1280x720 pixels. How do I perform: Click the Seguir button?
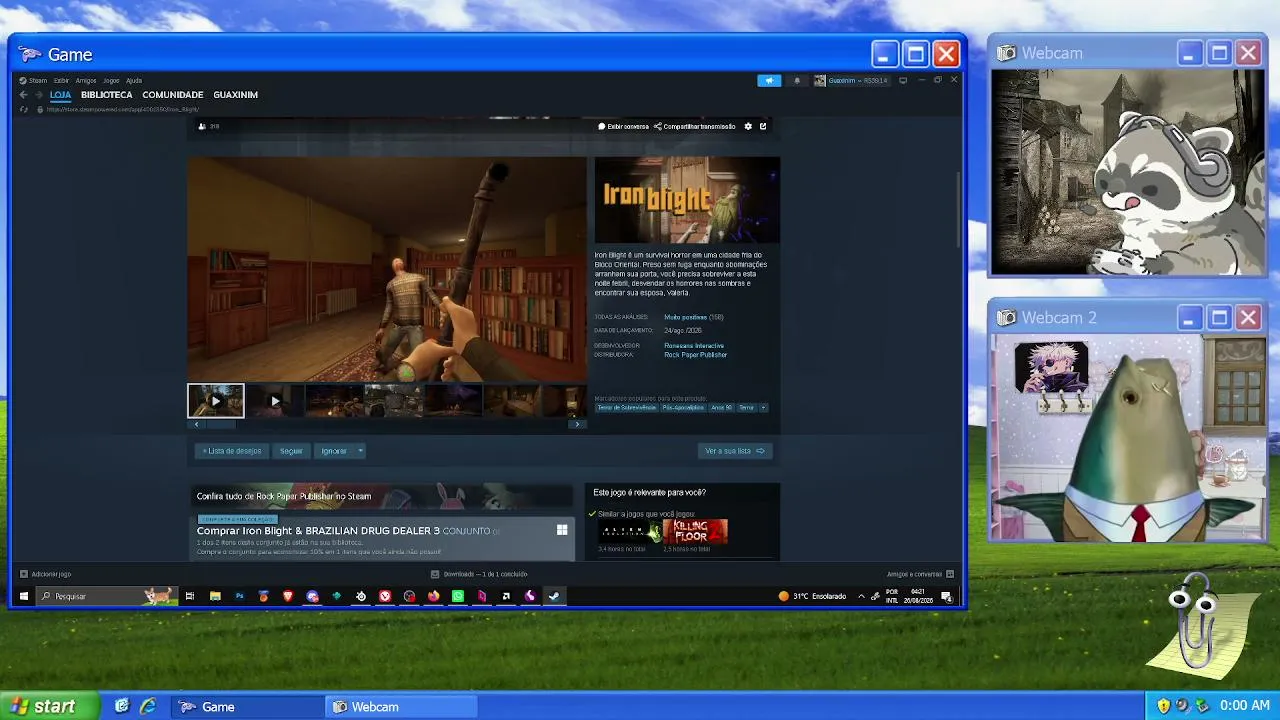pyautogui.click(x=291, y=451)
